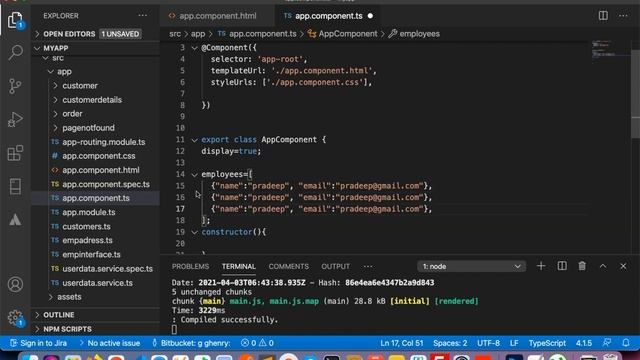Open editor More Actions ellipsis
Image resolution: width=640 pixels, height=360 pixels.
(x=623, y=16)
